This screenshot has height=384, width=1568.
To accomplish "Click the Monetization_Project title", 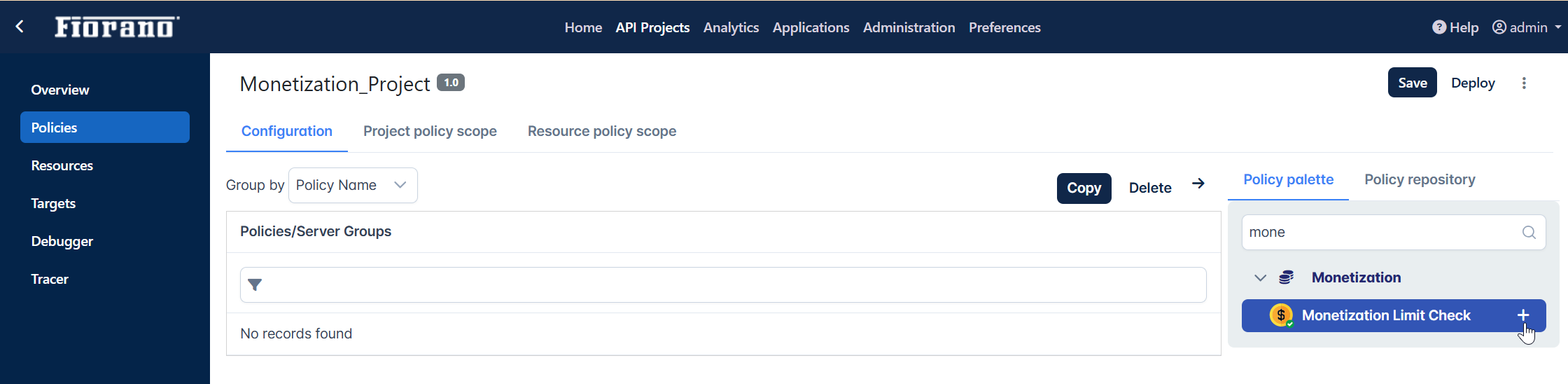I will tap(335, 84).
